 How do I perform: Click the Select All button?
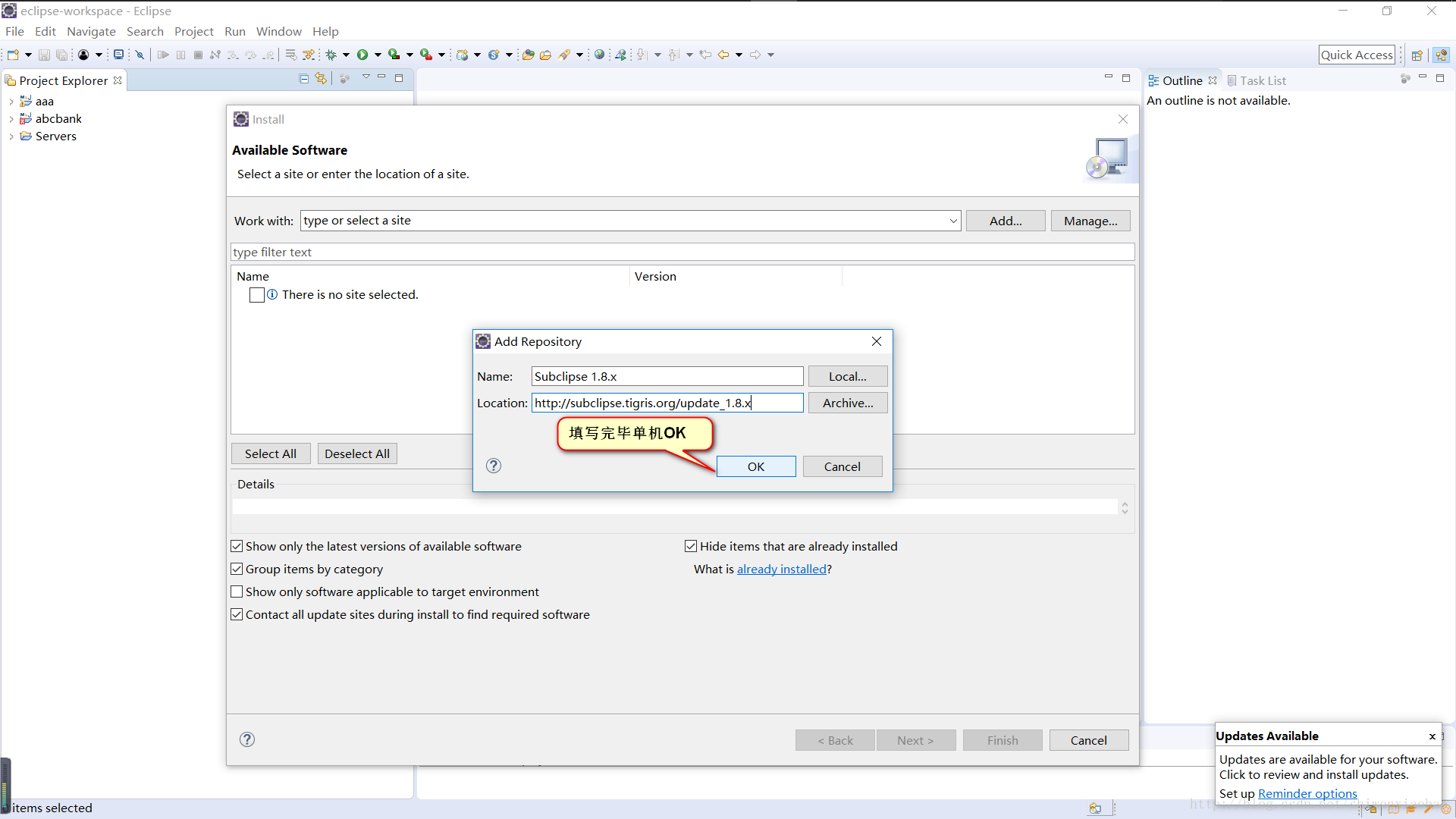(271, 453)
